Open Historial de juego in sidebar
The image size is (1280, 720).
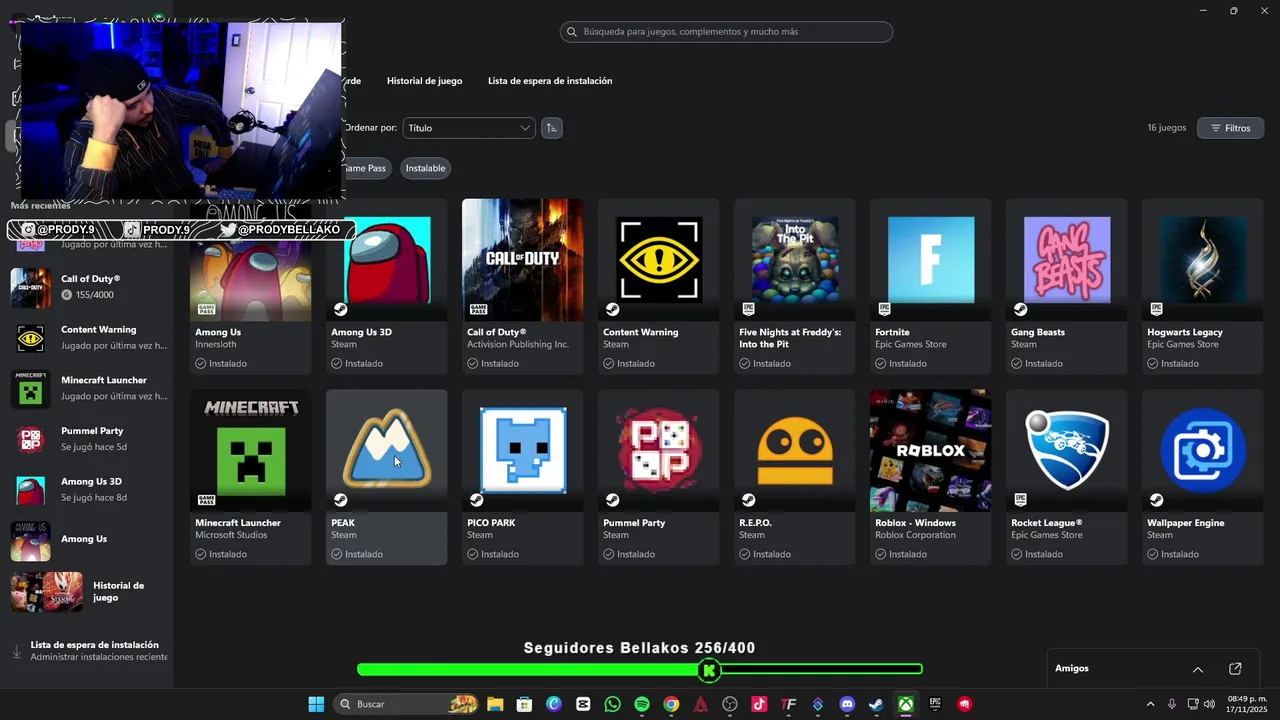coord(88,592)
